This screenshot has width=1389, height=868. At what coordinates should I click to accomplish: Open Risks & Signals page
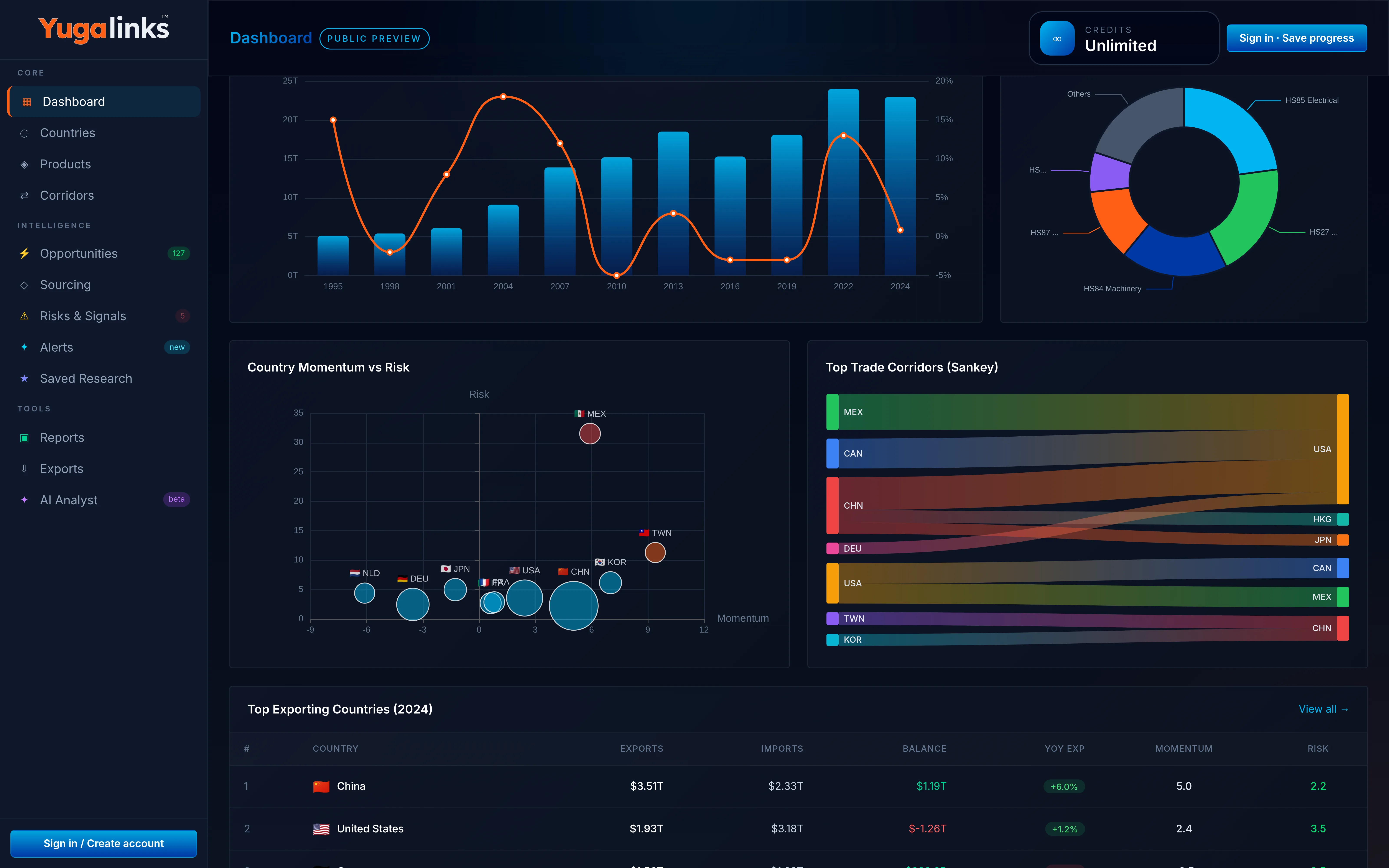click(x=104, y=316)
